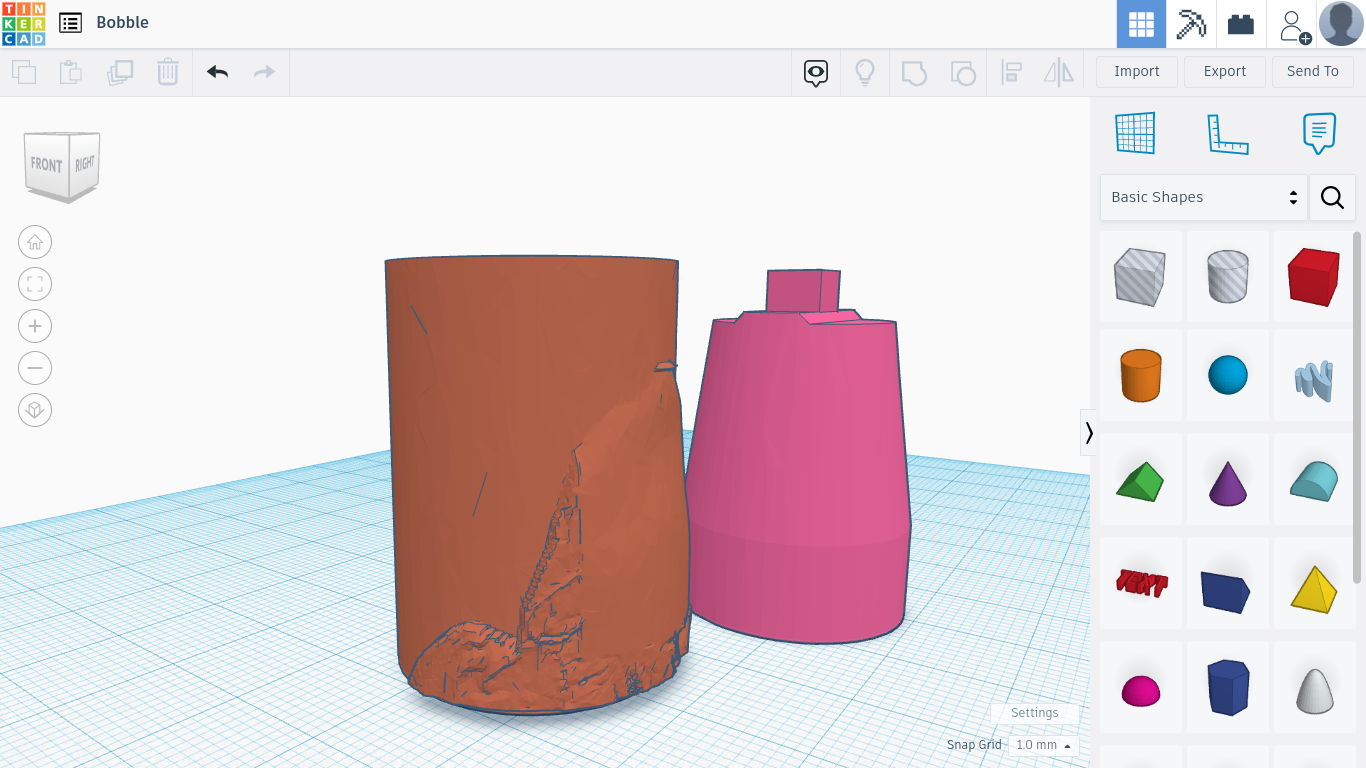Select the Notes tool icon
Screen dimensions: 1366x768
[1319, 133]
